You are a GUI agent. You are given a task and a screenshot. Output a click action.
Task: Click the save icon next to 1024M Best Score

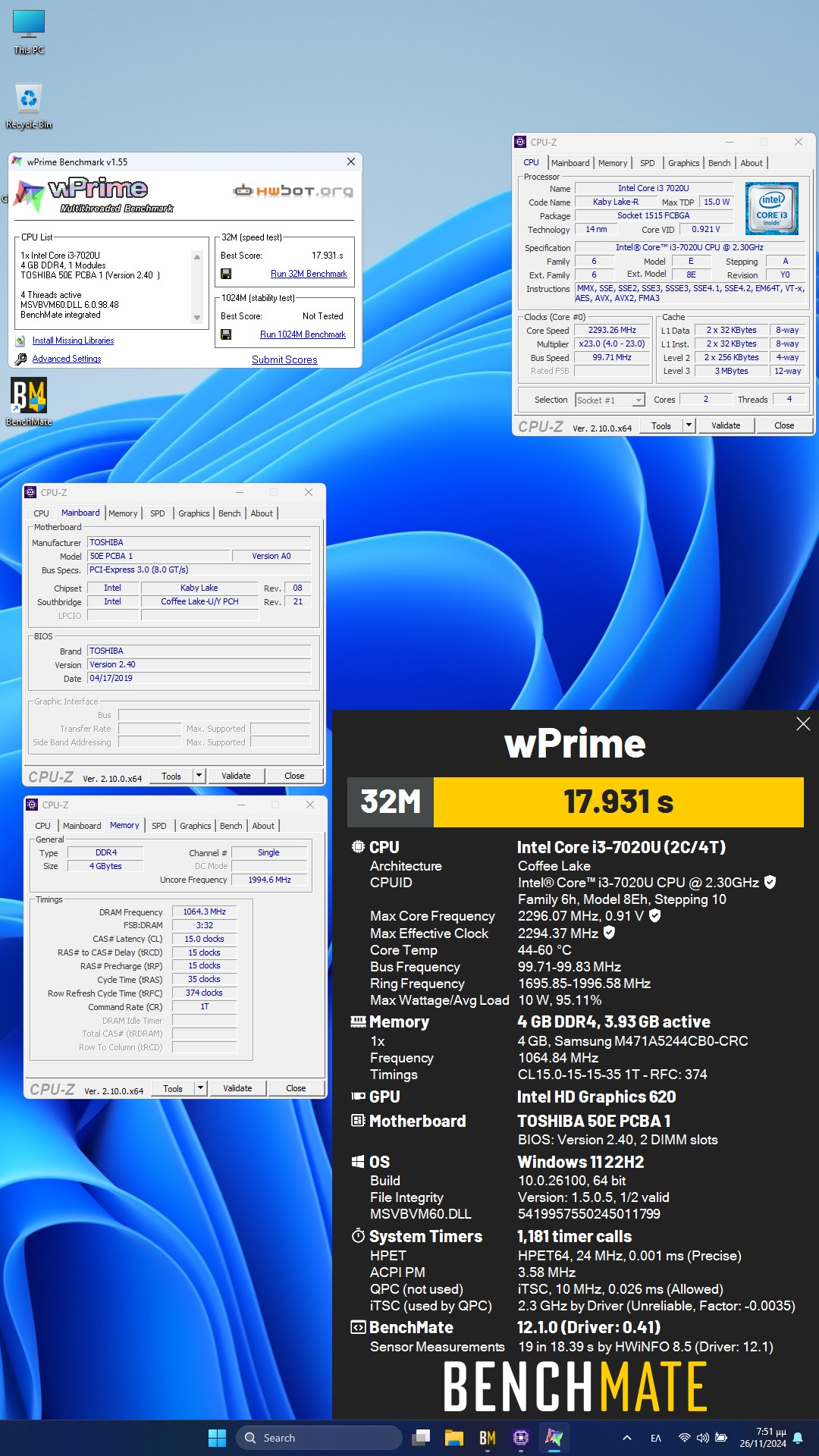coord(226,334)
